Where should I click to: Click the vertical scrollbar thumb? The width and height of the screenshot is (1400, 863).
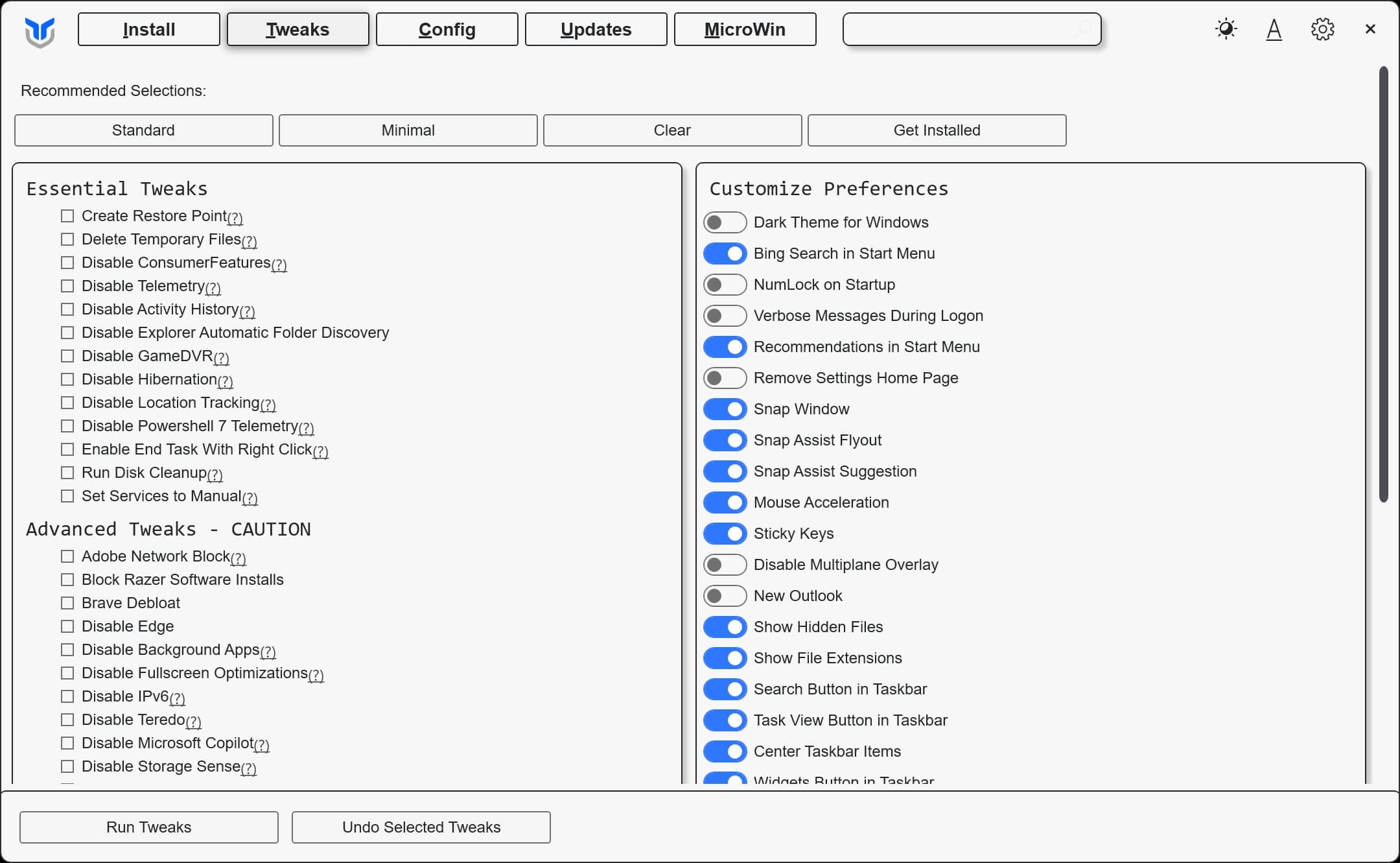coord(1384,284)
